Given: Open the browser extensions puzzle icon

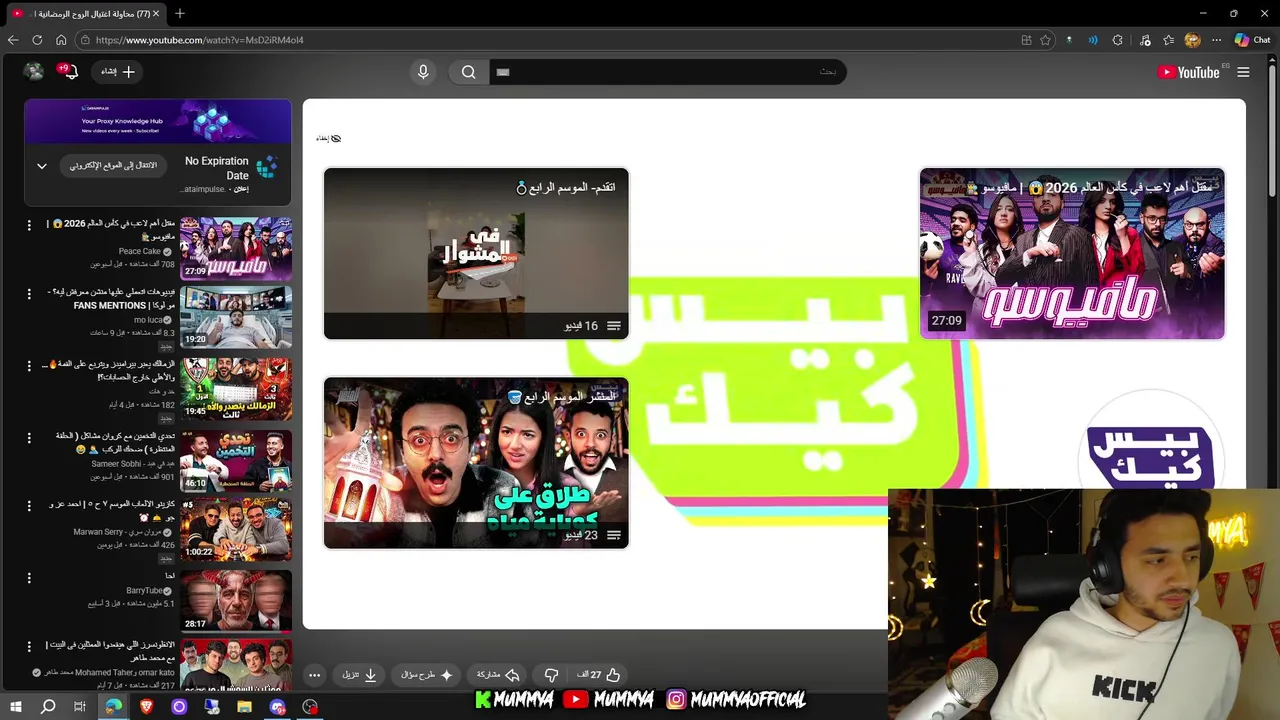Looking at the screenshot, I should (1118, 40).
